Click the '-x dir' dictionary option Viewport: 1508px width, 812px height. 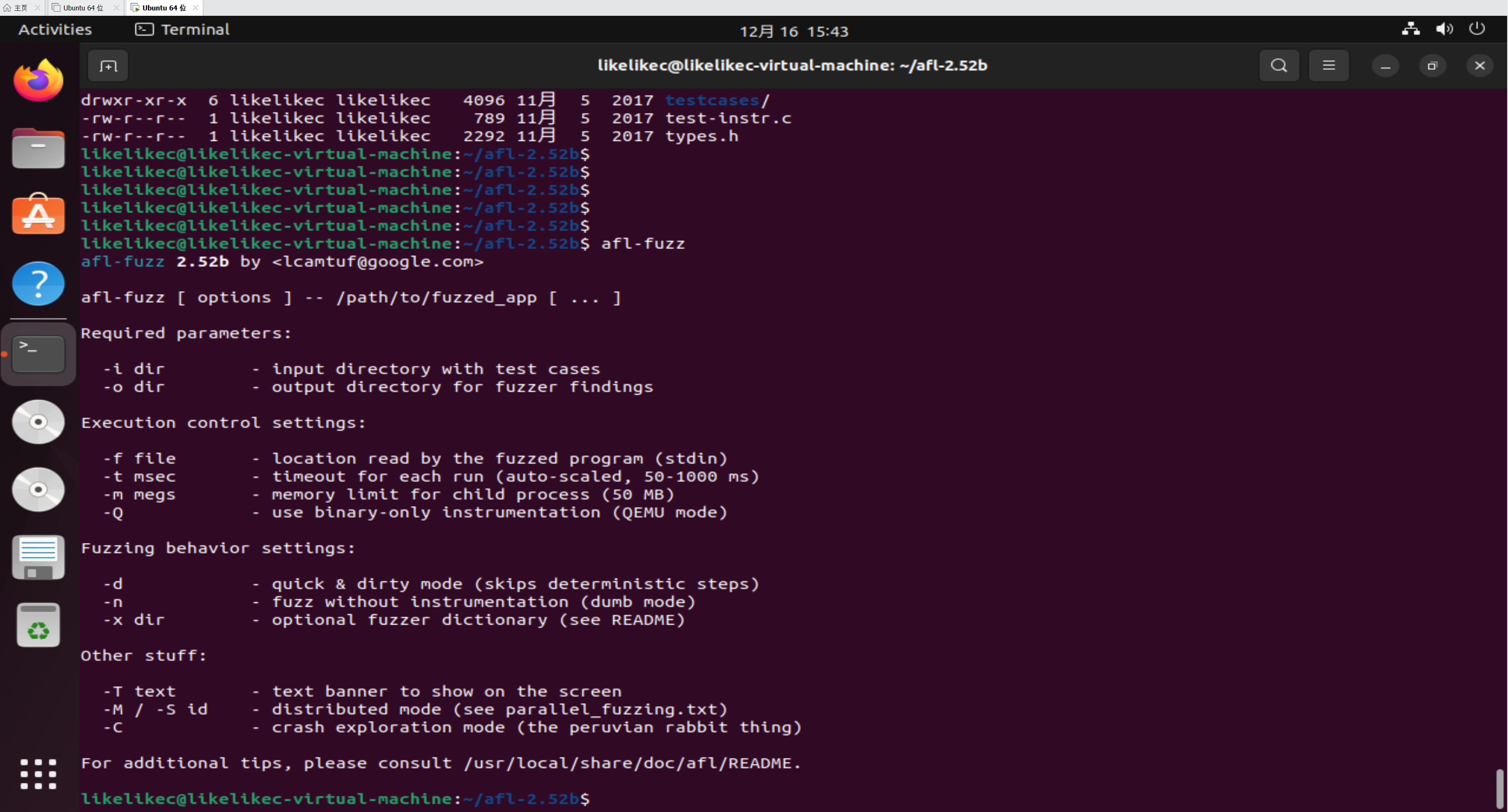[133, 620]
